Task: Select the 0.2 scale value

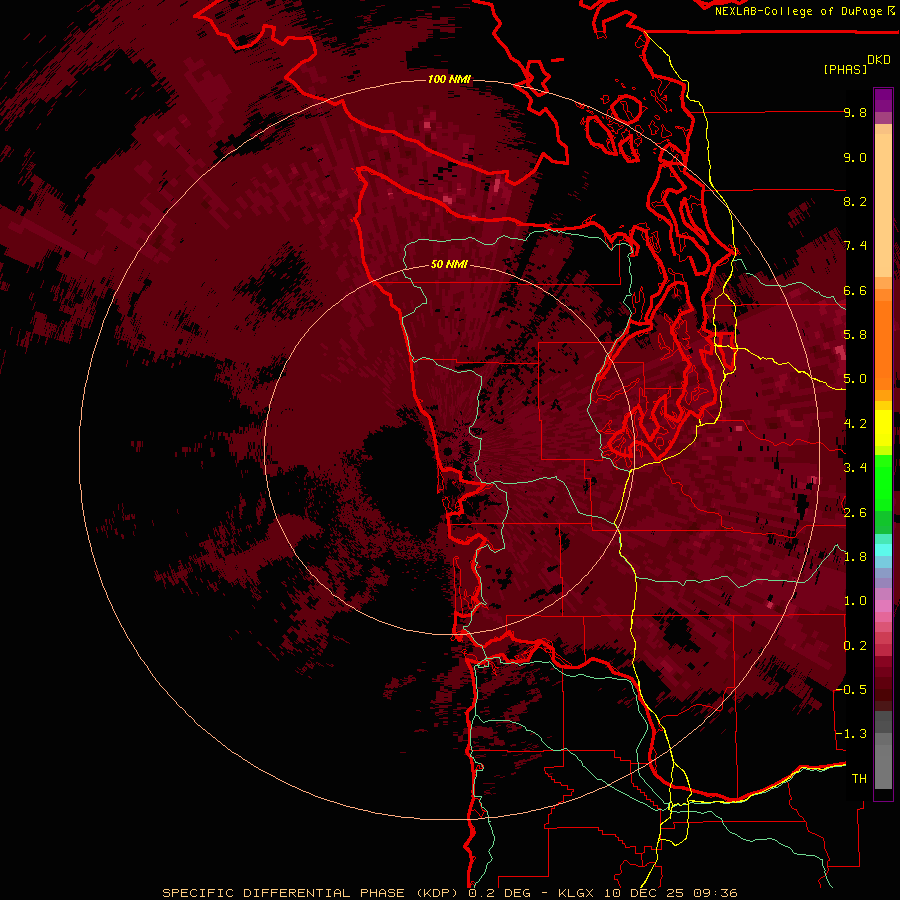Action: point(855,646)
